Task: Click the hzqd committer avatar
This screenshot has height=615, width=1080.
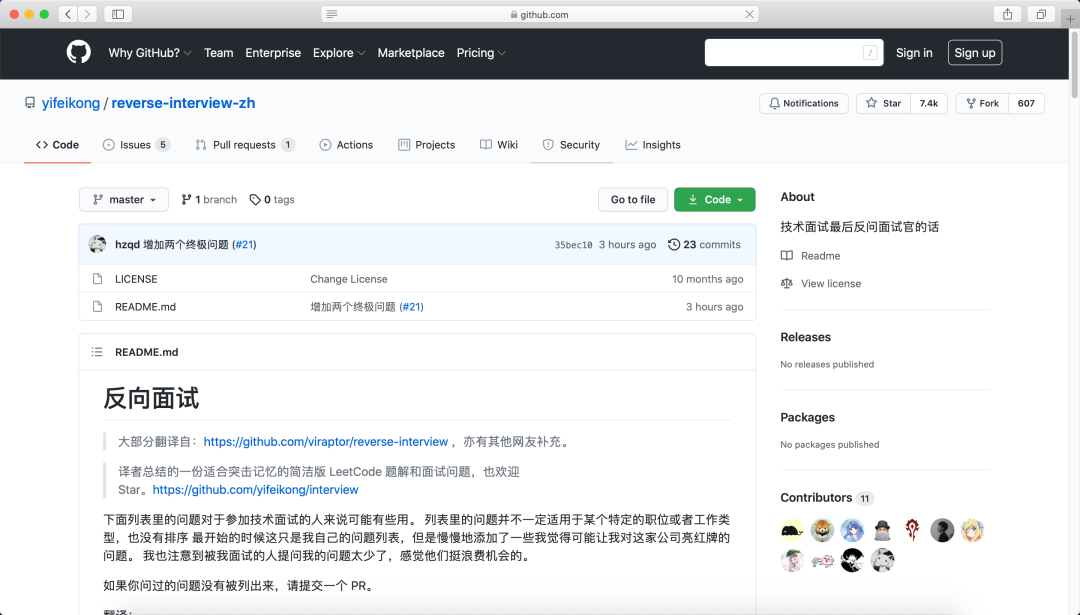Action: click(97, 244)
